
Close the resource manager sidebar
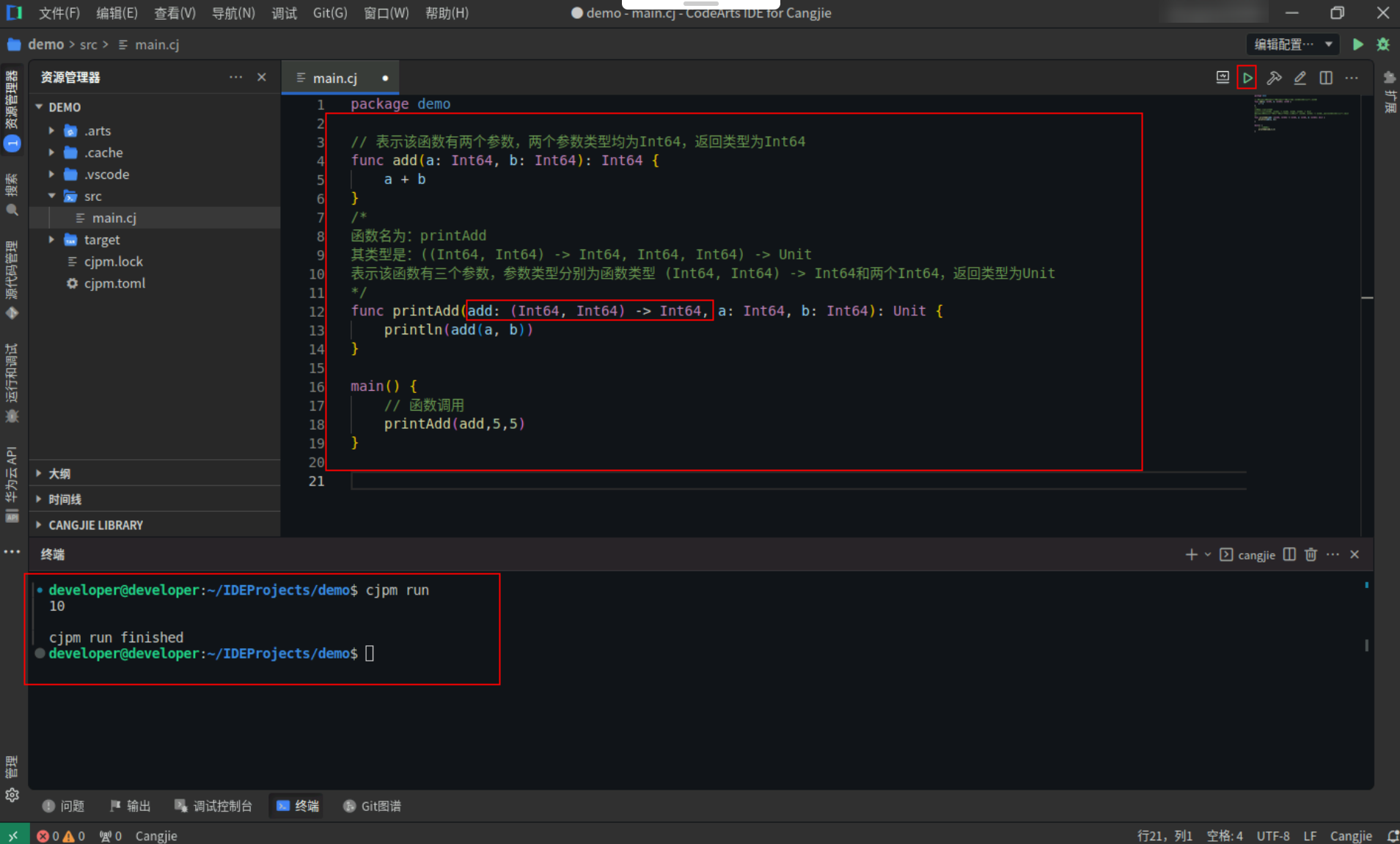tap(262, 77)
